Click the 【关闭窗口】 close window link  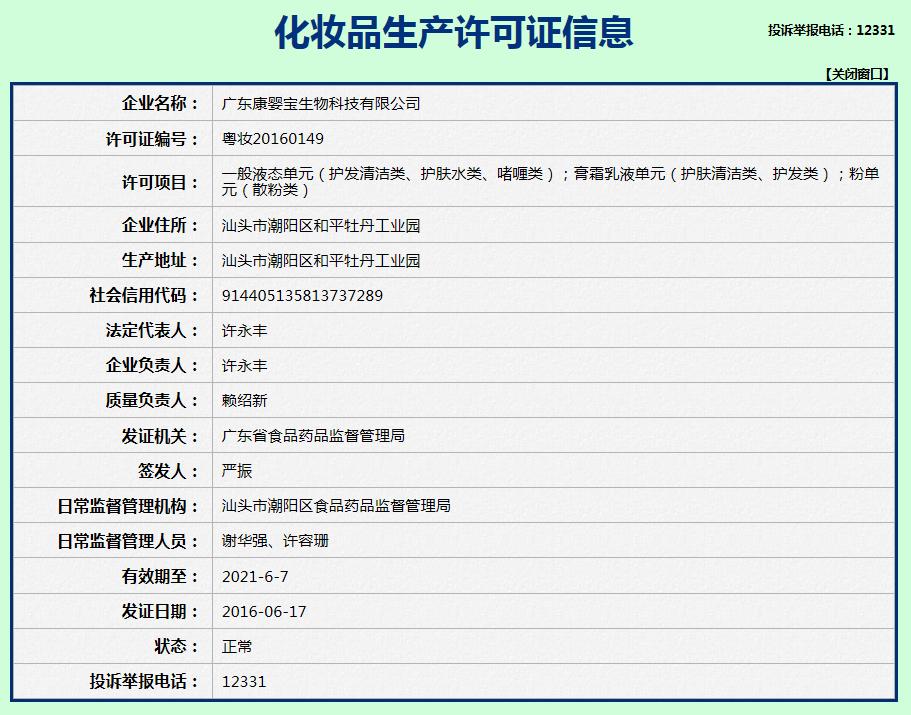[x=856, y=68]
